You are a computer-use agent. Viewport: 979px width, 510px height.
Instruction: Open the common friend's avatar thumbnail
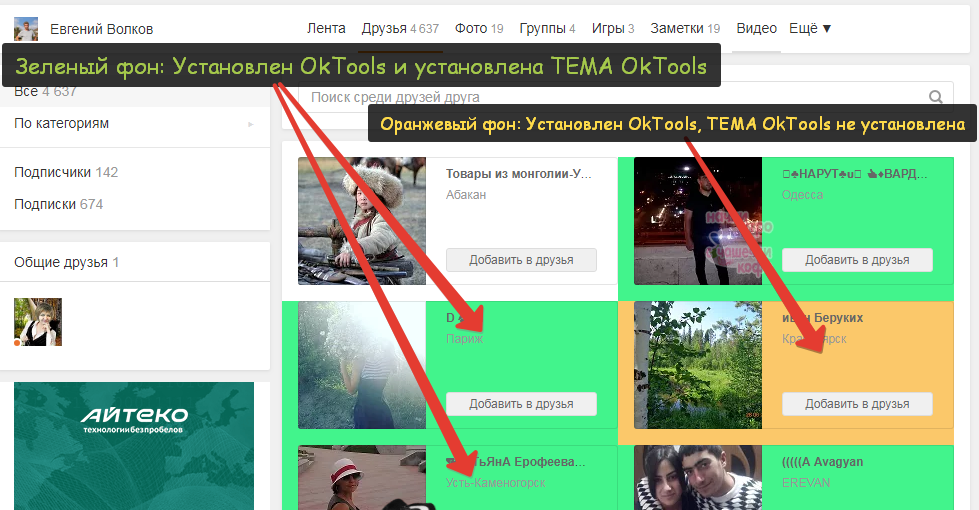(x=38, y=321)
